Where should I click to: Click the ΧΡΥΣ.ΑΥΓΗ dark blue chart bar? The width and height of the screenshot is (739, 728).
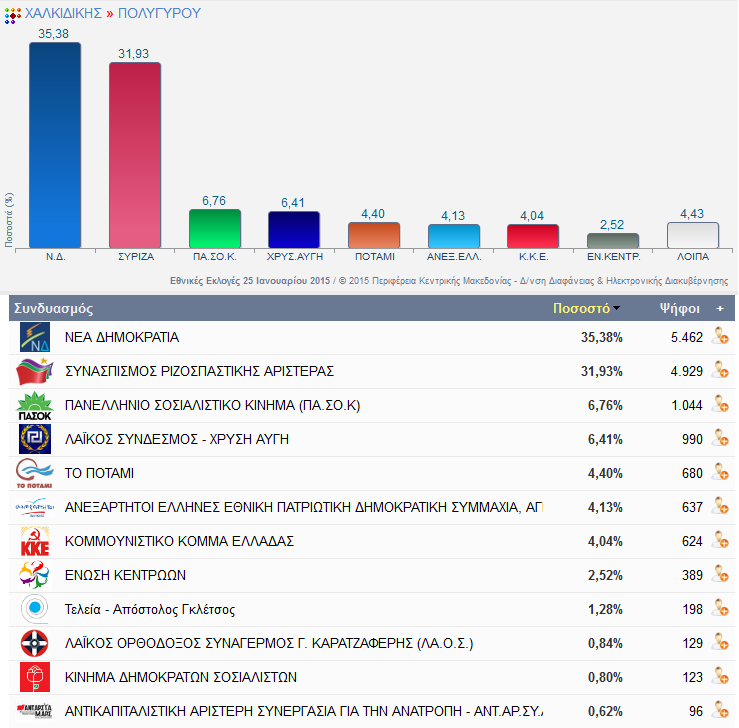pyautogui.click(x=294, y=229)
